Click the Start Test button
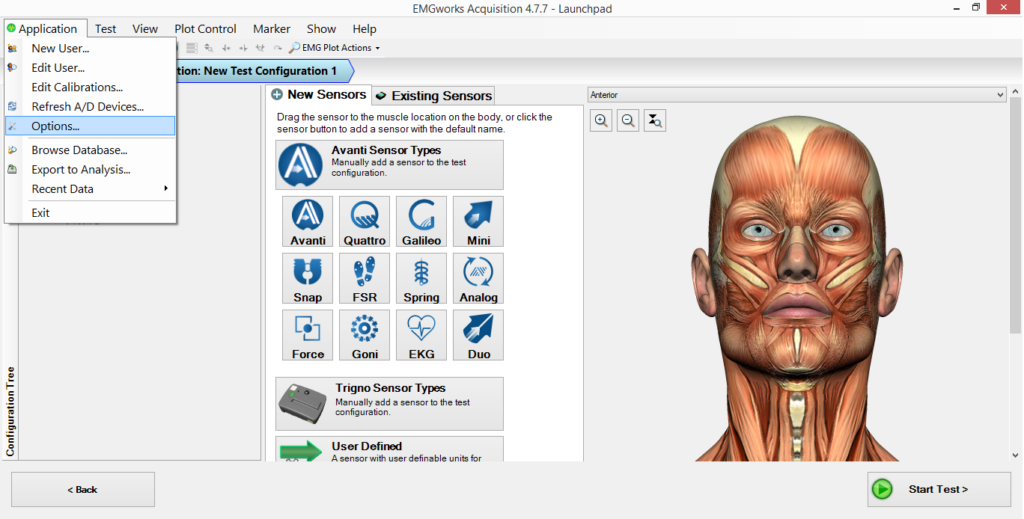The image size is (1024, 519). pyautogui.click(x=938, y=489)
